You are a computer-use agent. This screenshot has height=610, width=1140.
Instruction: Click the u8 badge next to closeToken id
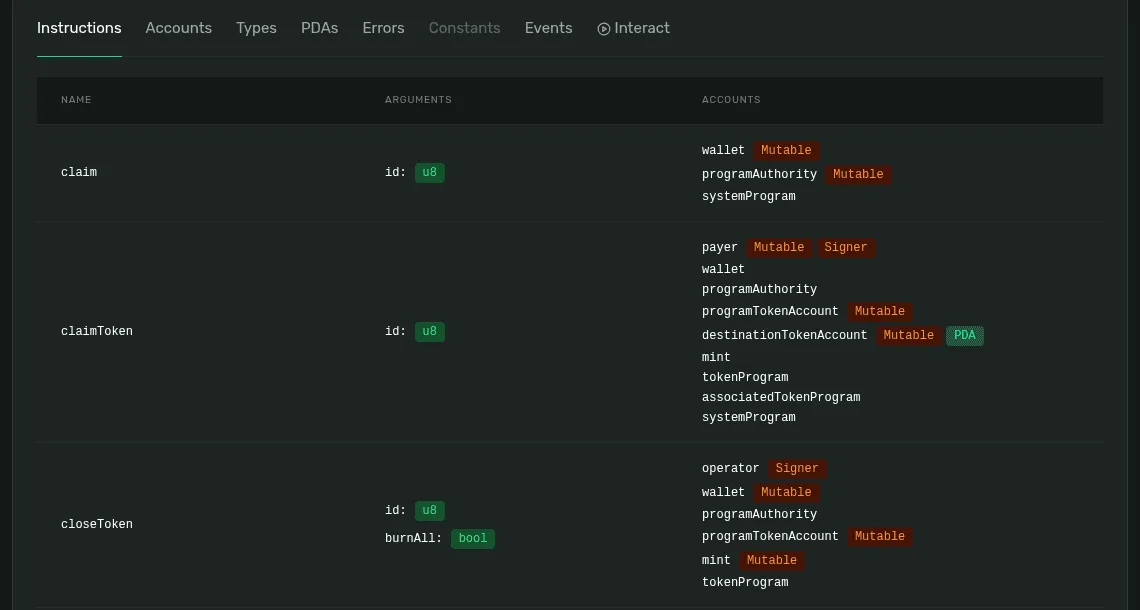430,510
